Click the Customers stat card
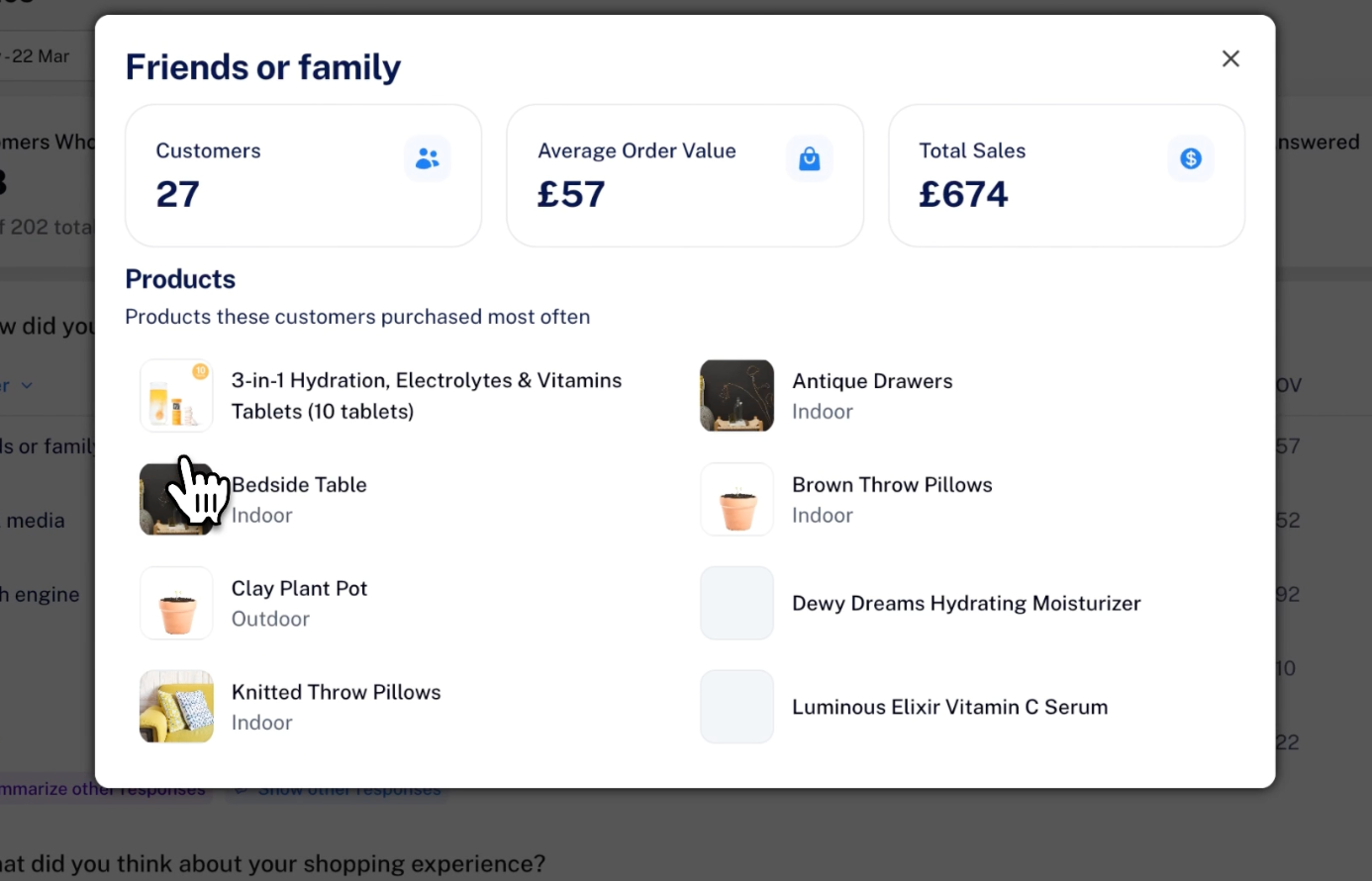Image resolution: width=1372 pixels, height=881 pixels. (303, 175)
